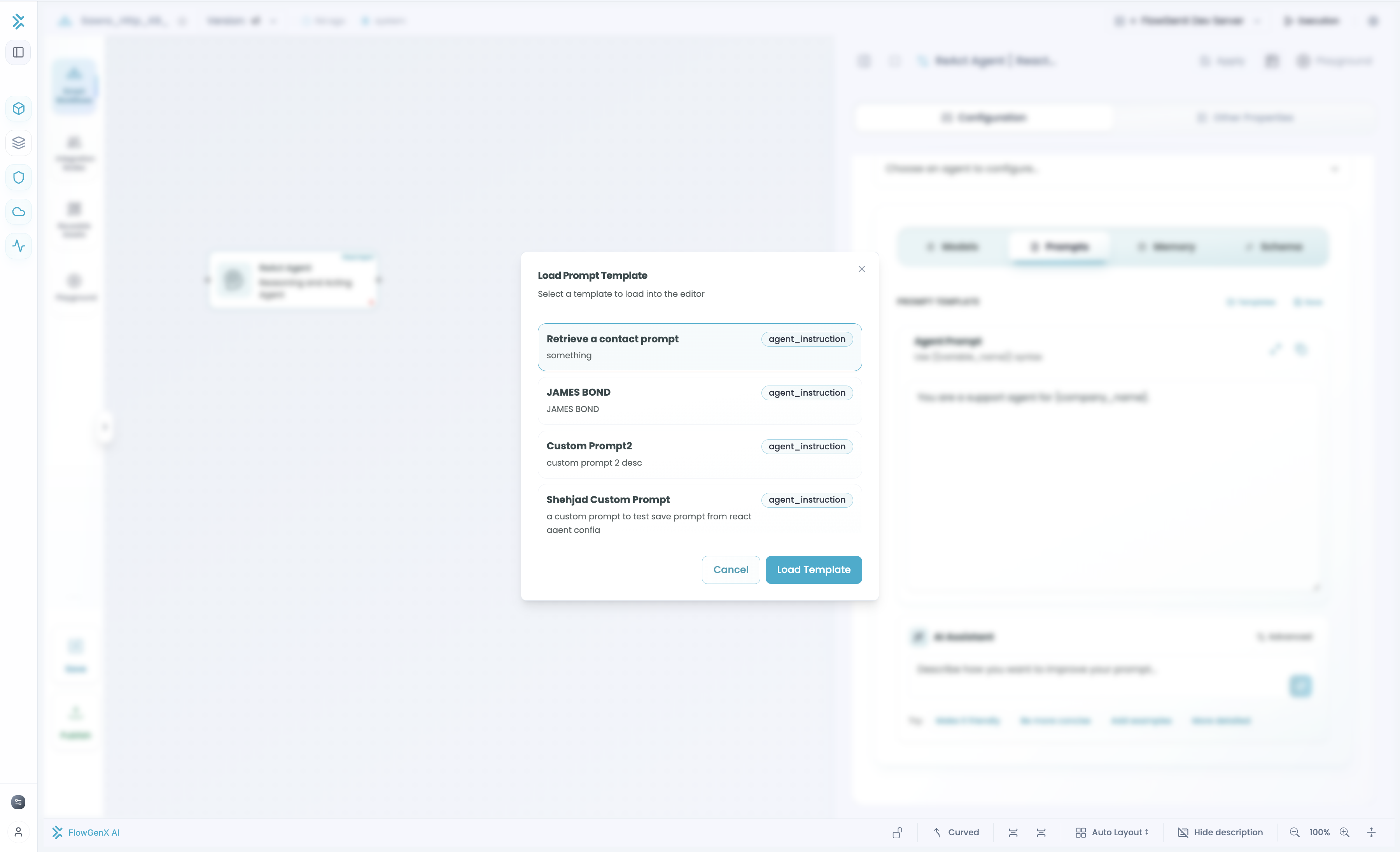Close the Load Prompt Template dialog
The width and height of the screenshot is (1400, 852).
pyautogui.click(x=861, y=269)
